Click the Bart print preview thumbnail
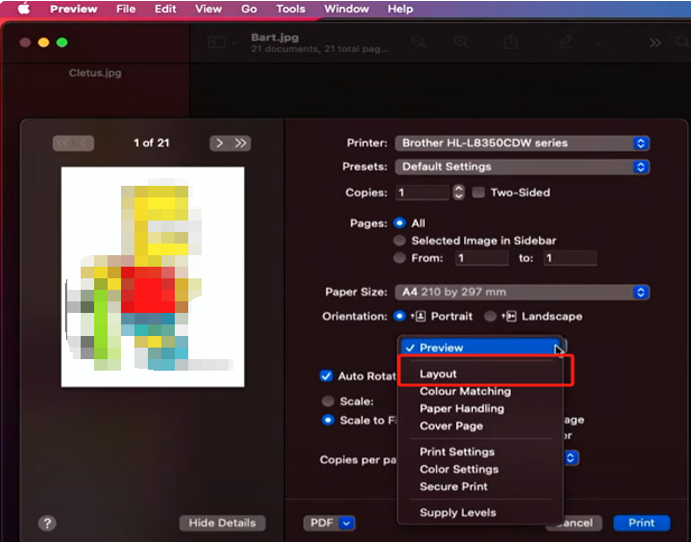The width and height of the screenshot is (691, 542). pyautogui.click(x=152, y=277)
